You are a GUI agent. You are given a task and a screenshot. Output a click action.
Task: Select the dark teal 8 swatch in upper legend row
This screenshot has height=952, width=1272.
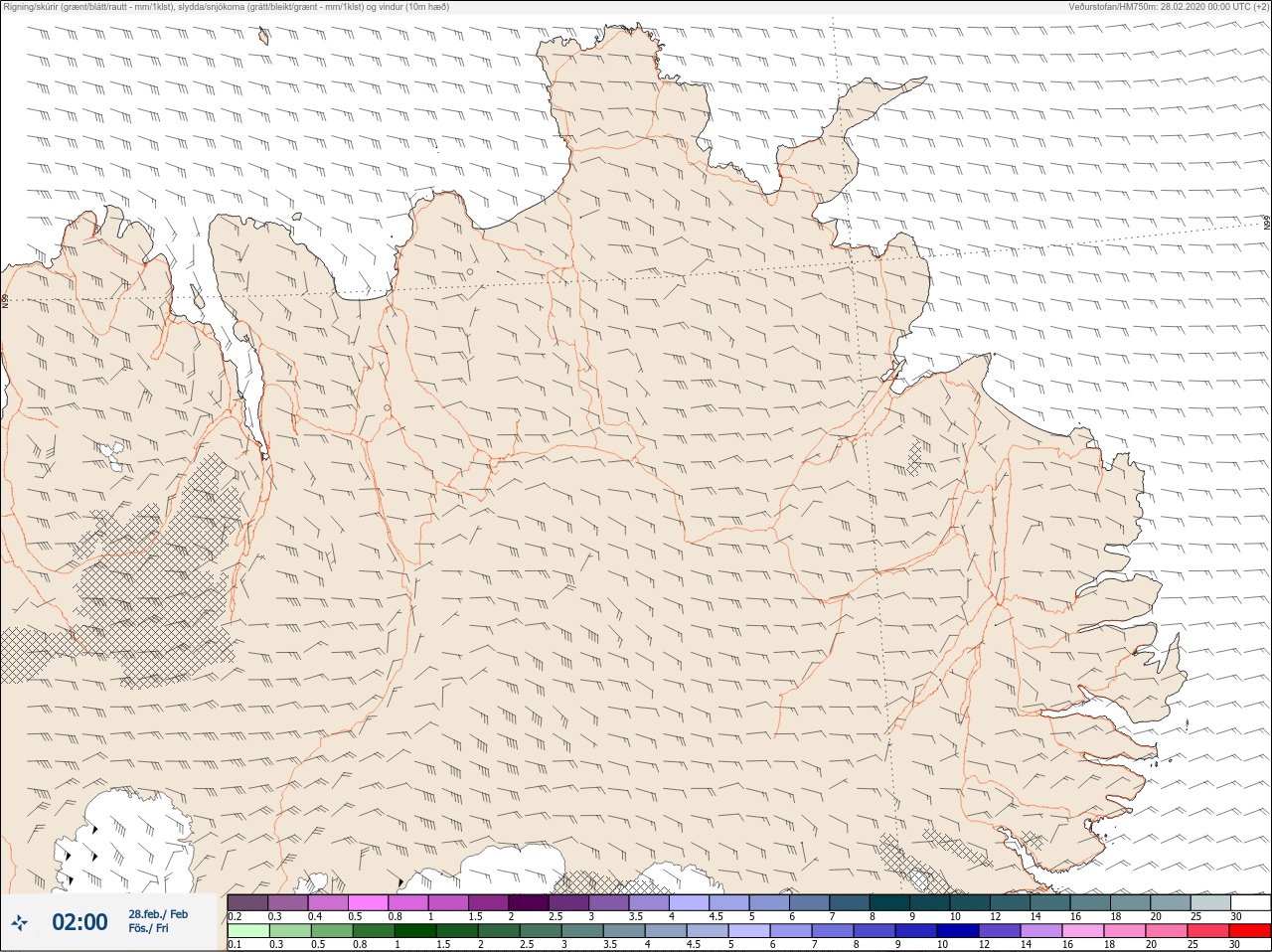889,902
